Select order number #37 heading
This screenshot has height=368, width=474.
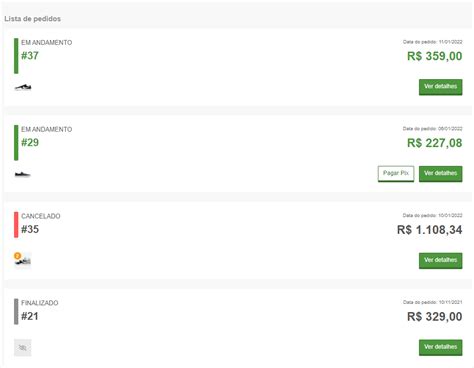point(30,56)
